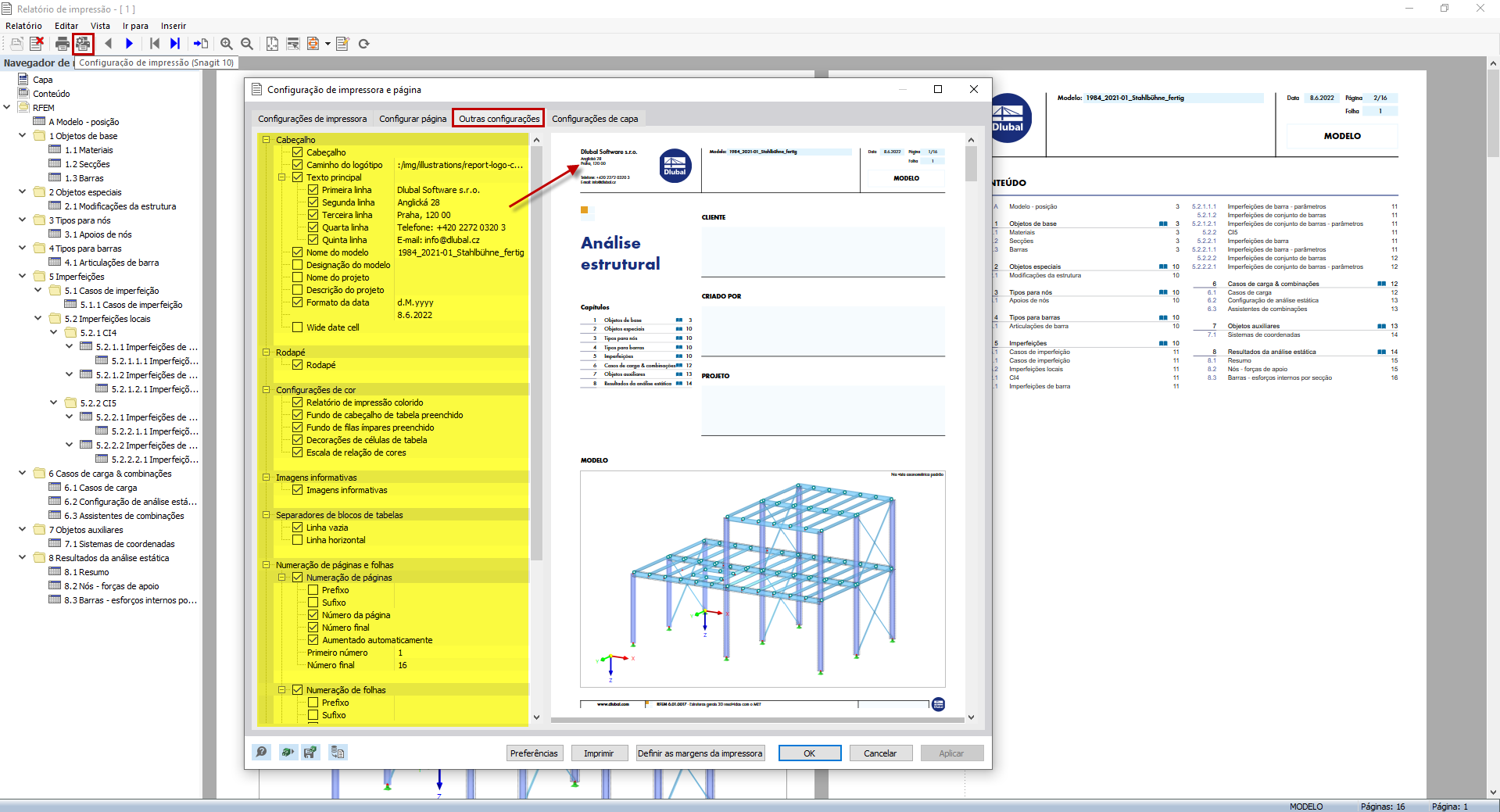Toggle the 'Escala de relação de cores' option
1500x812 pixels.
pos(298,452)
